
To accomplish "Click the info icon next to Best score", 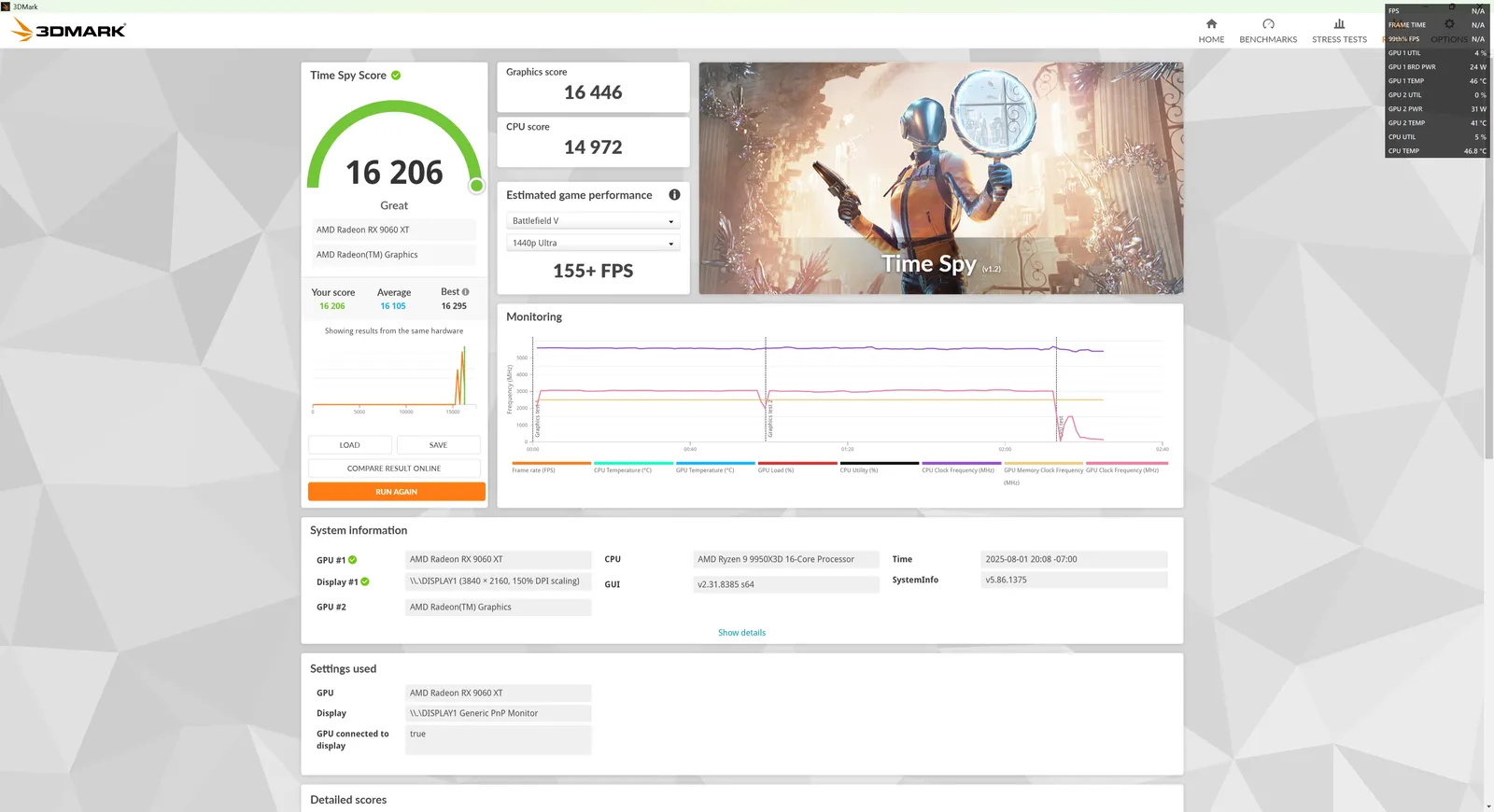I will coord(466,292).
